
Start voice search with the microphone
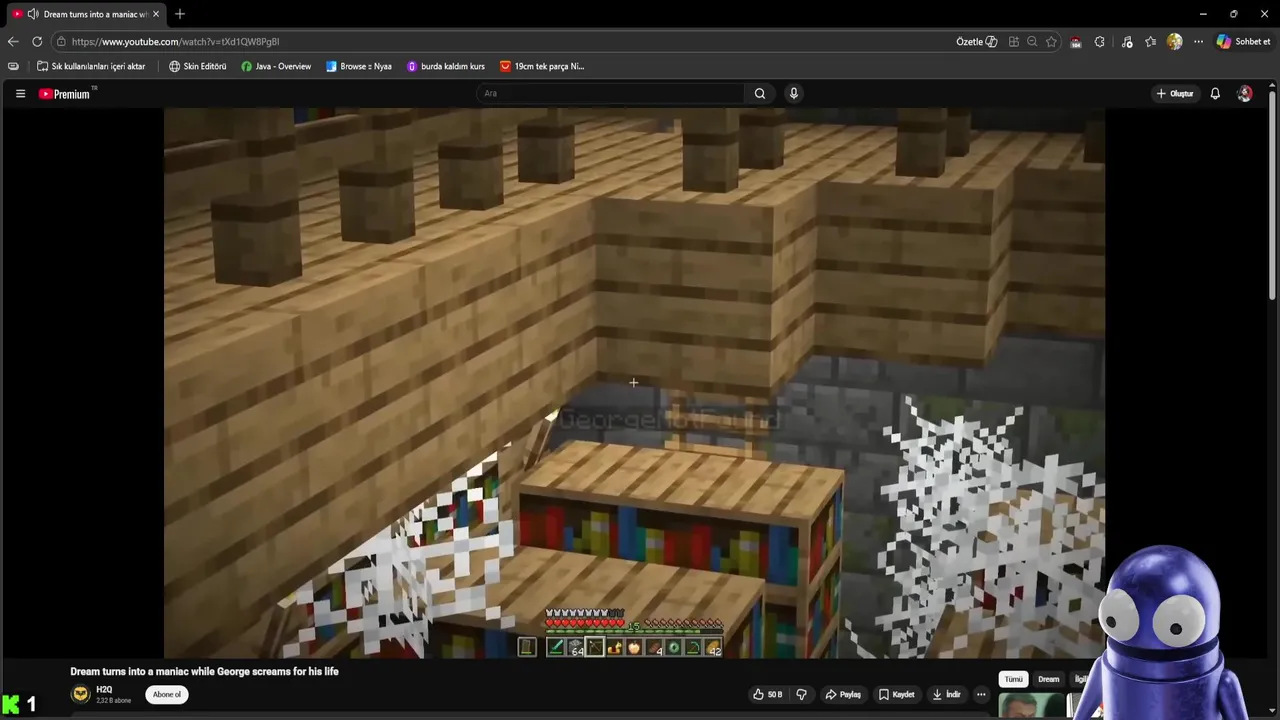click(x=794, y=93)
